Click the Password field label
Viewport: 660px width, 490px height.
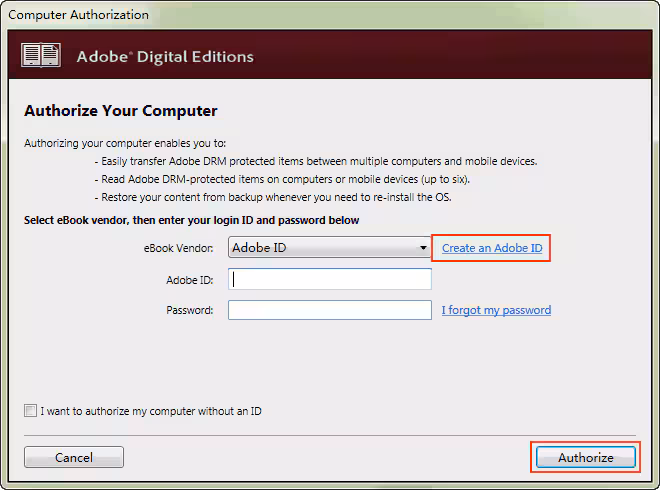tap(189, 311)
